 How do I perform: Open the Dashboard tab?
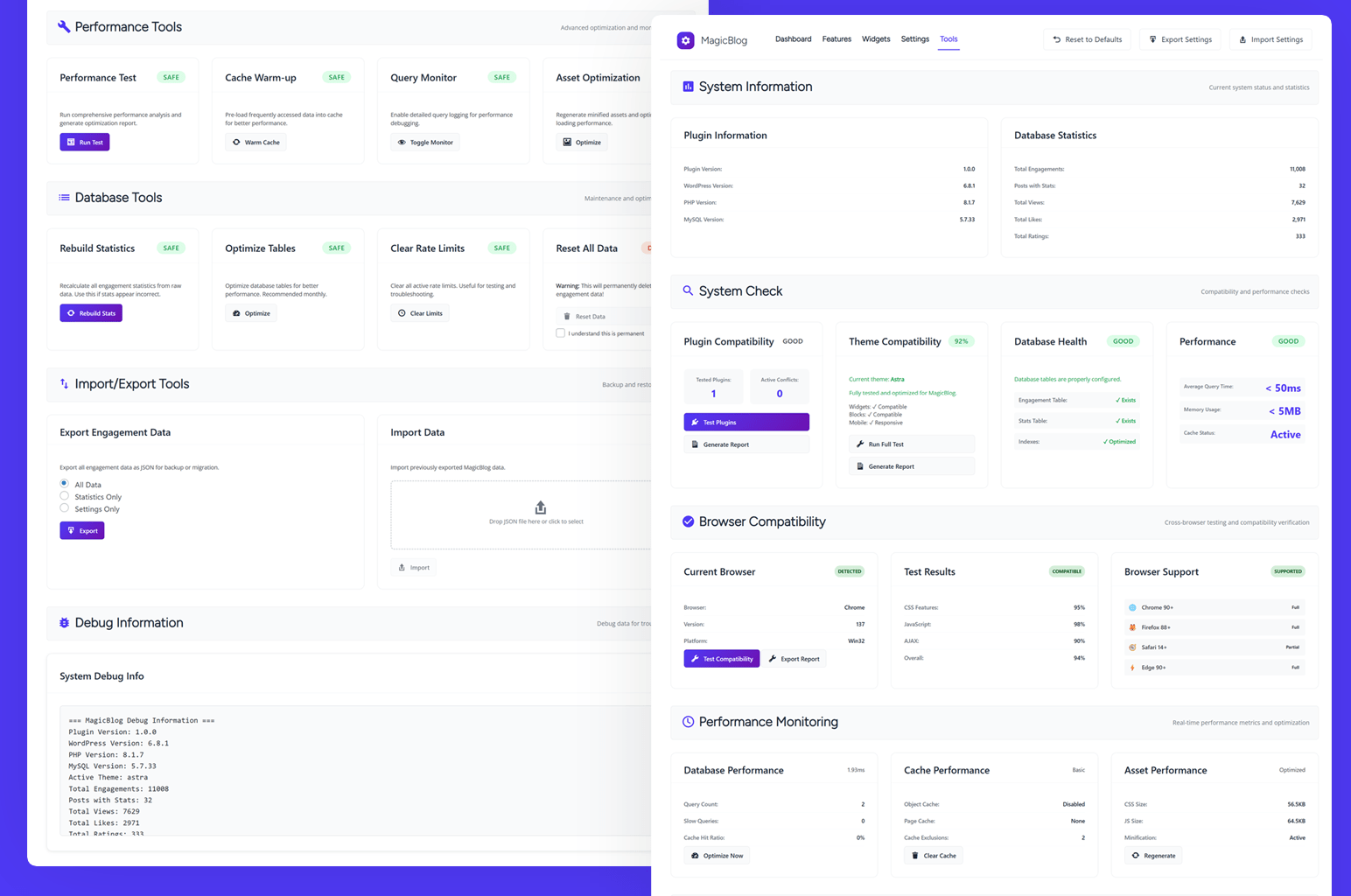pos(793,39)
